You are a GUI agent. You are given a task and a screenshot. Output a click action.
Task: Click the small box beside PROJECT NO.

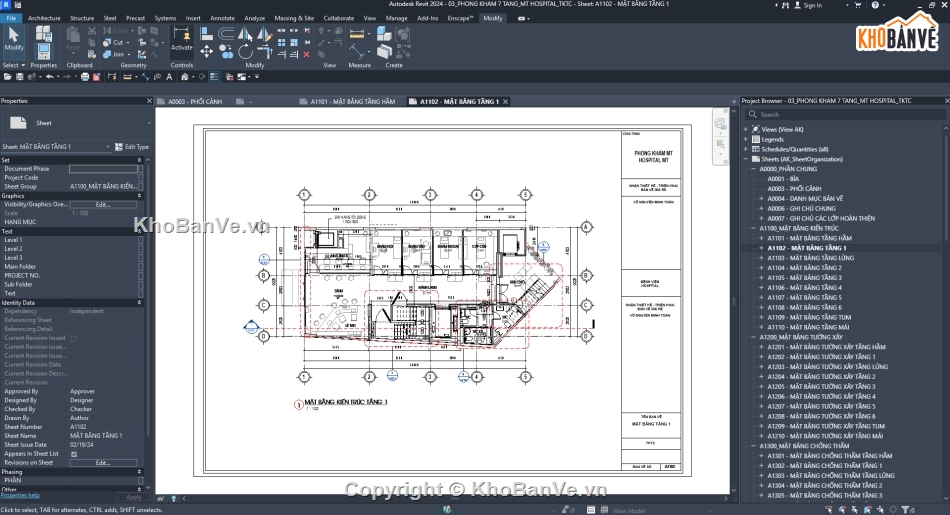pyautogui.click(x=141, y=276)
